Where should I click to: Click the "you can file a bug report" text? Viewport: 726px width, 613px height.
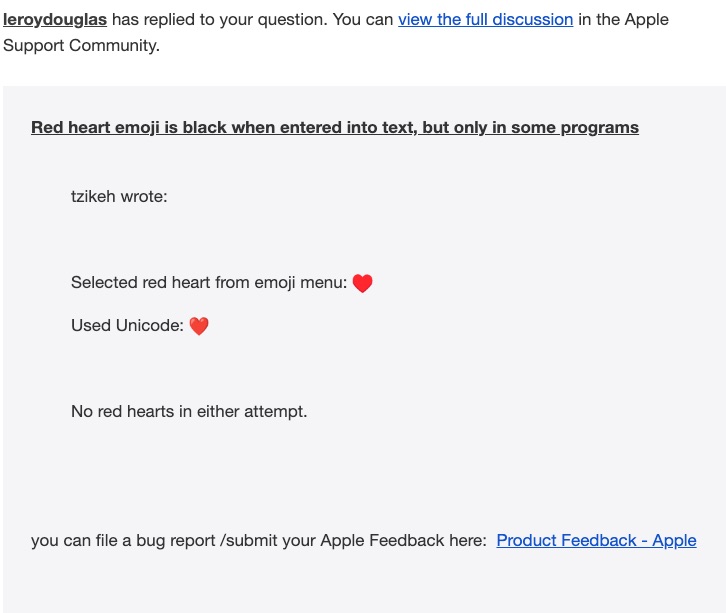(x=123, y=540)
